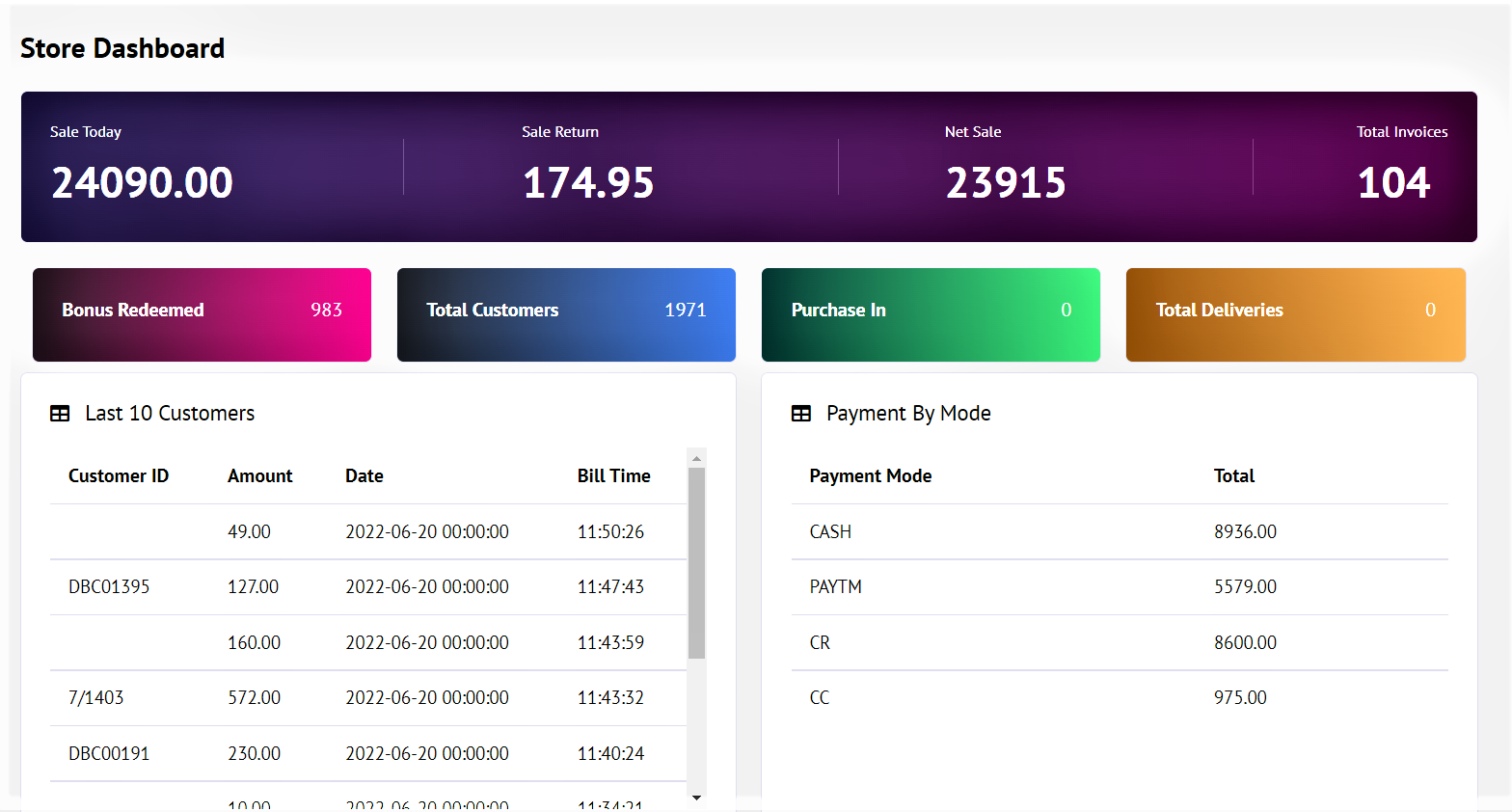Click the CC total 975.00
The image size is (1512, 812).
tap(1240, 697)
